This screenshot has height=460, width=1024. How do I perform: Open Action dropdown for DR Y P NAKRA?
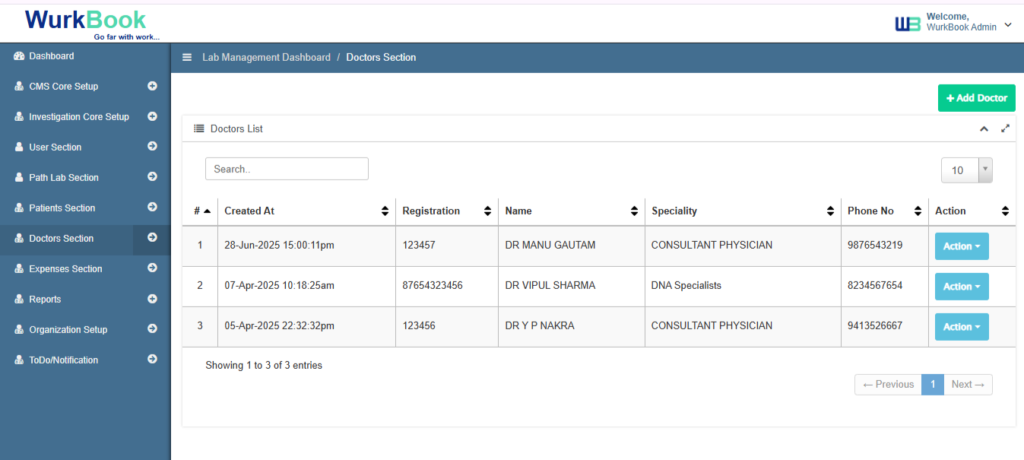(961, 327)
